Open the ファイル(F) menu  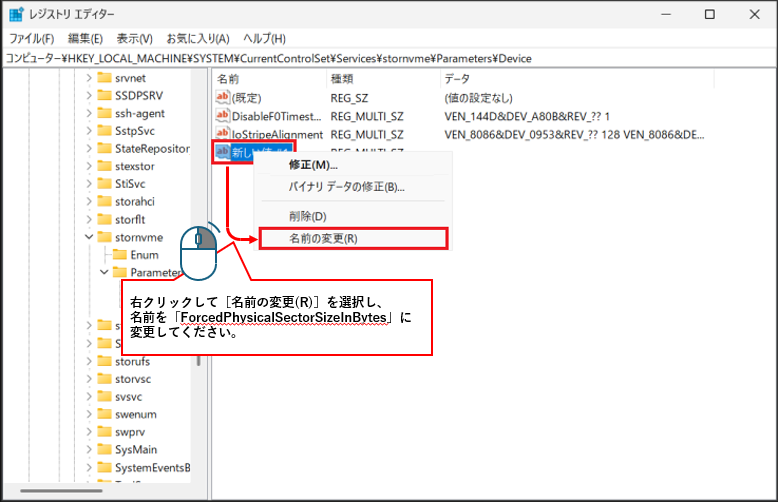pos(31,39)
